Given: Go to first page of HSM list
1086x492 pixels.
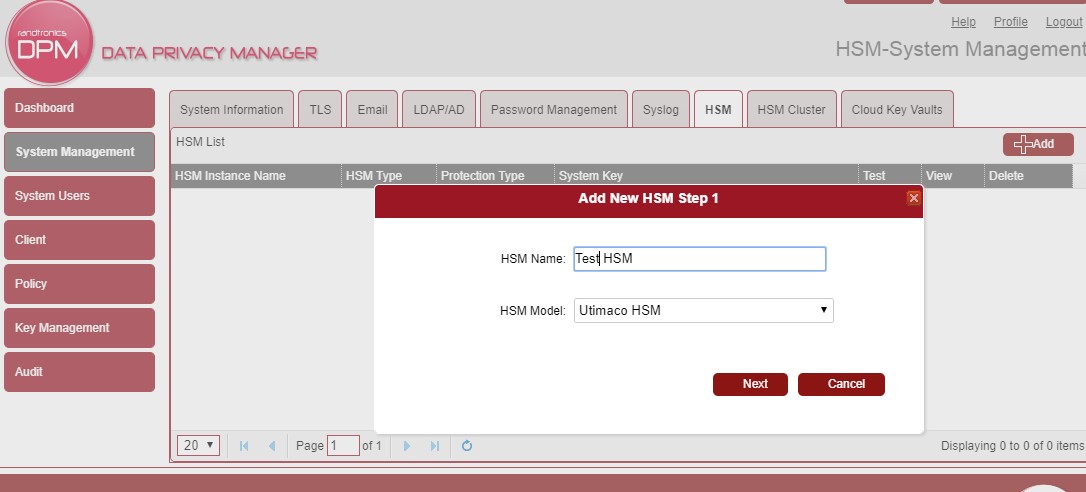Looking at the screenshot, I should (x=244, y=446).
